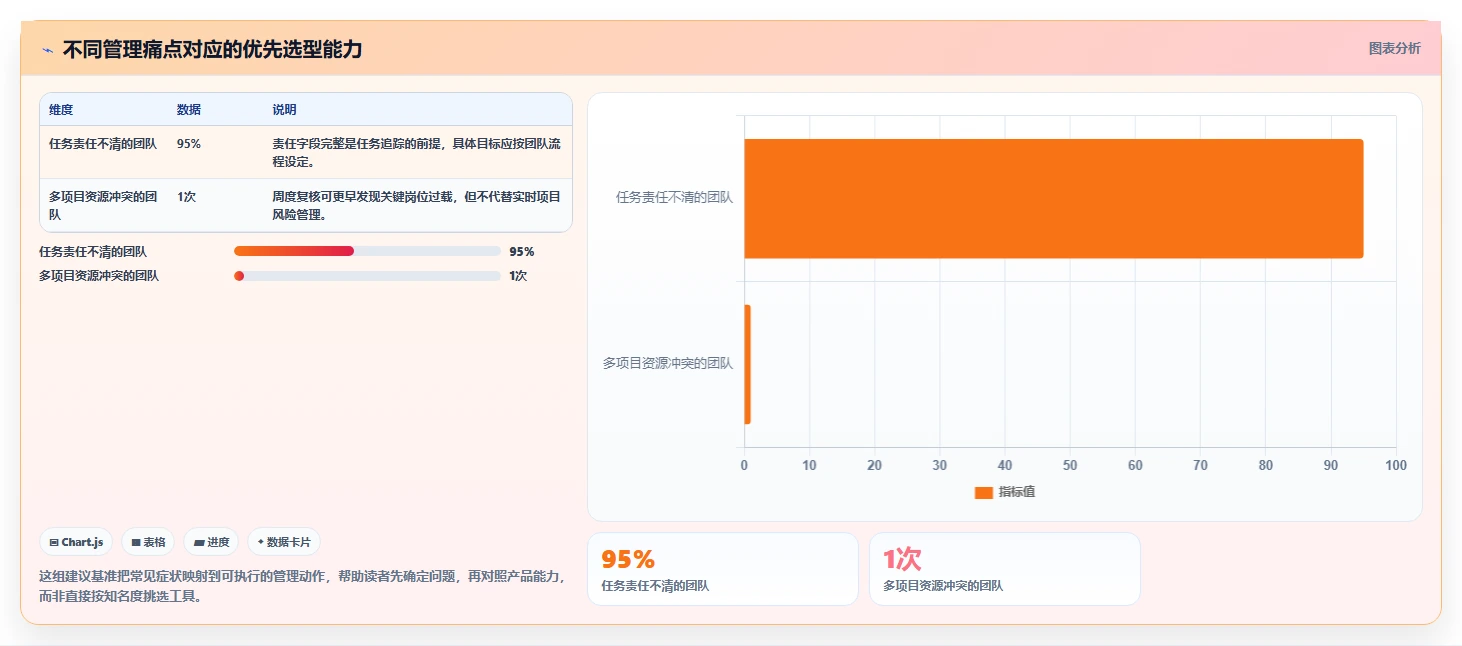Click the summary paragraph starting 这组建议基准

pyautogui.click(x=303, y=587)
